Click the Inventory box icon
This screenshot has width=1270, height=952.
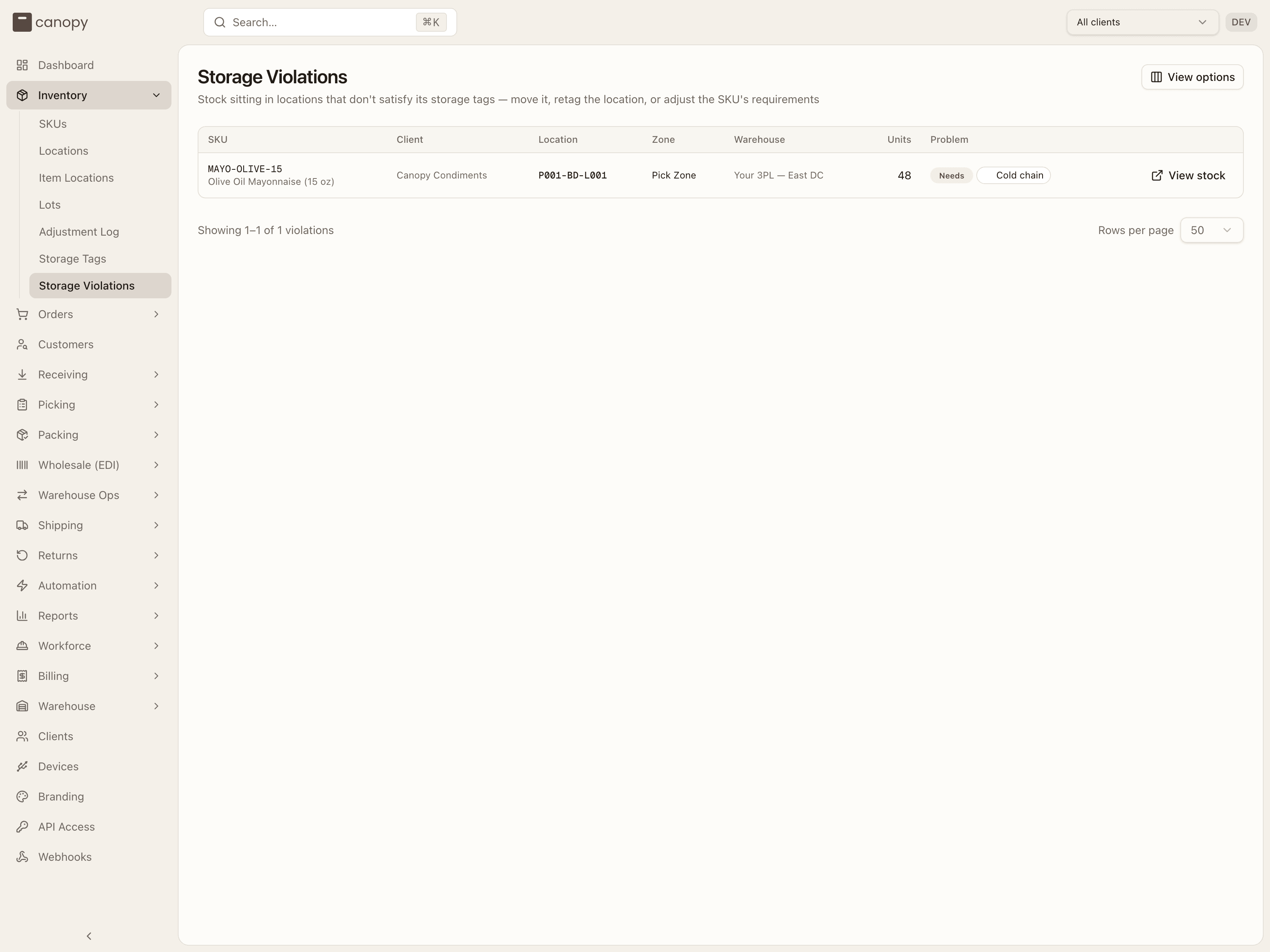[22, 95]
